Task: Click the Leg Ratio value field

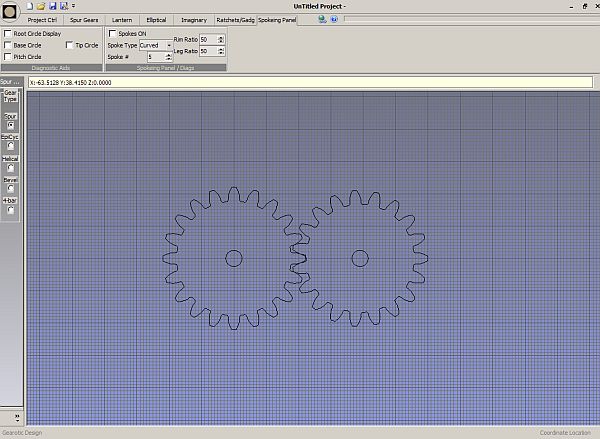Action: point(206,51)
